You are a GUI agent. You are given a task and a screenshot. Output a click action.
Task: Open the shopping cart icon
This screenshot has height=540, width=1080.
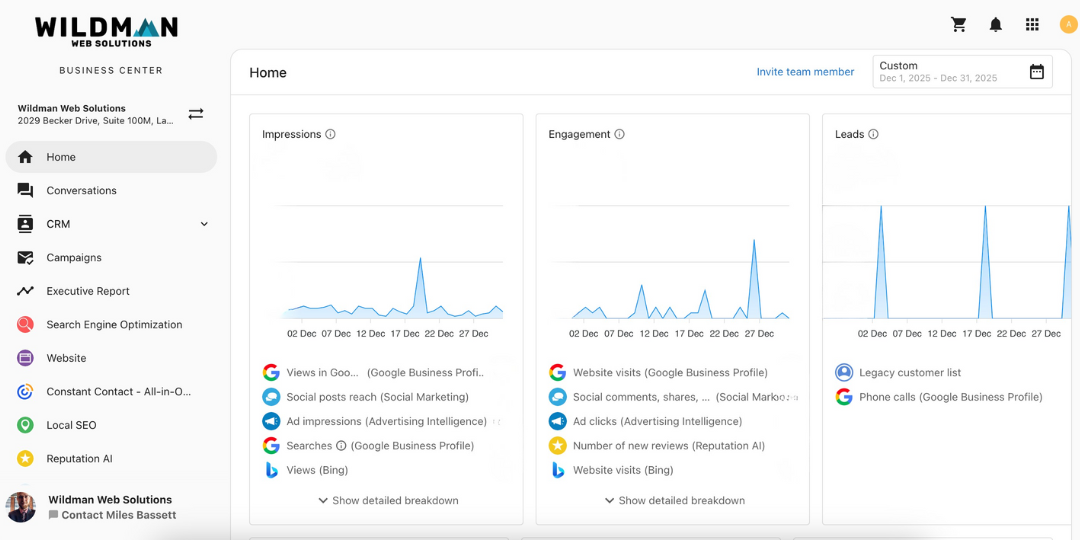(959, 25)
